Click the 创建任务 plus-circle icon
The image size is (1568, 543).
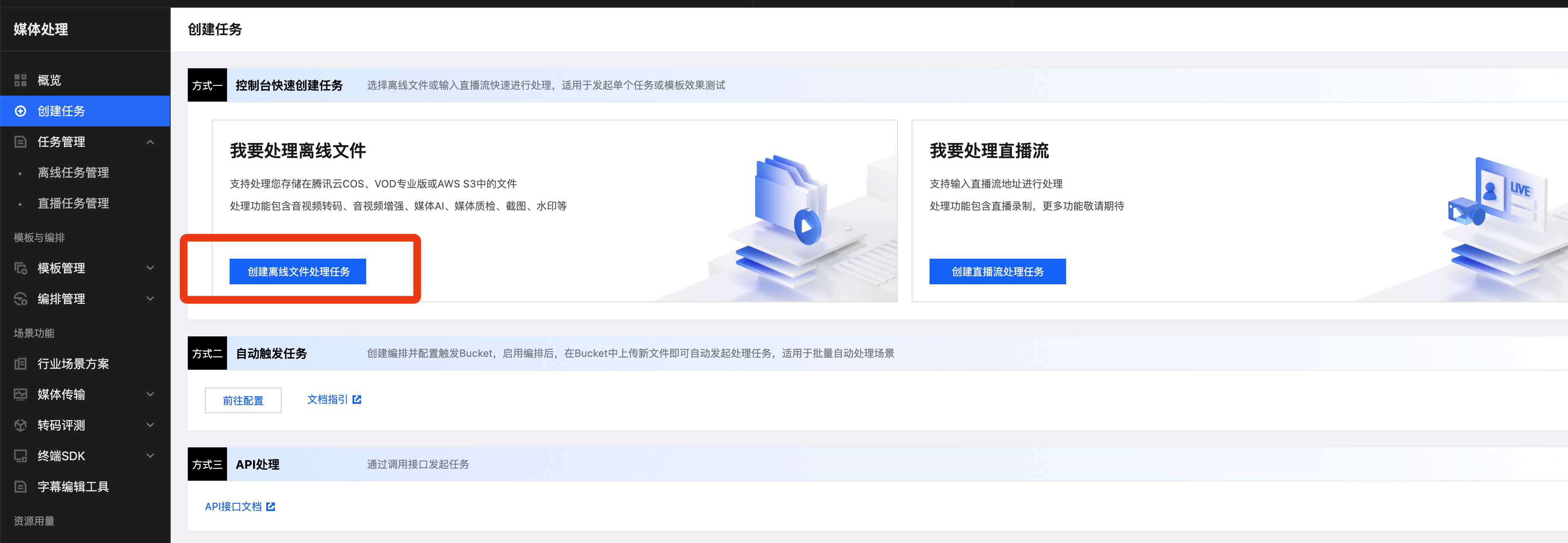coord(20,111)
